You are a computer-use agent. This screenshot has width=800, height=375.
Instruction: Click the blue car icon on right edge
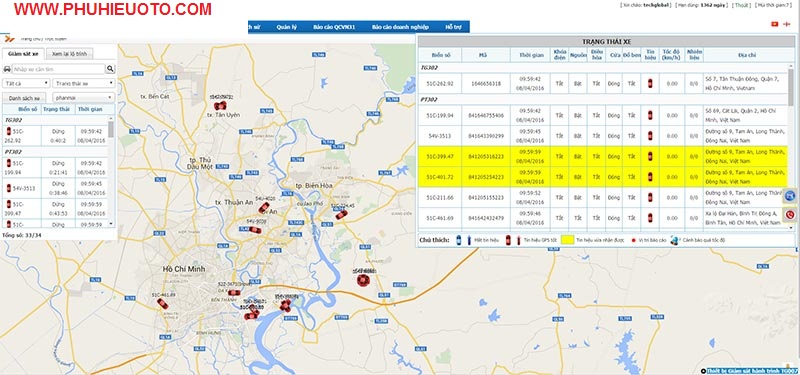790,195
